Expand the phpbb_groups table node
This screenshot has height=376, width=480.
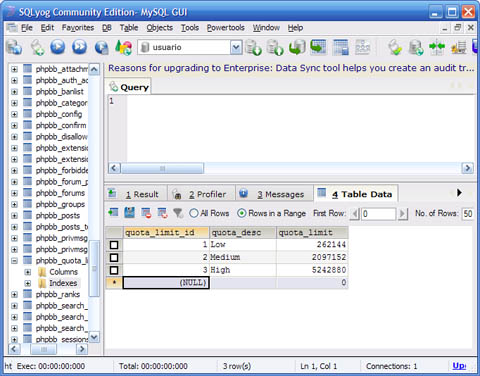point(14,205)
